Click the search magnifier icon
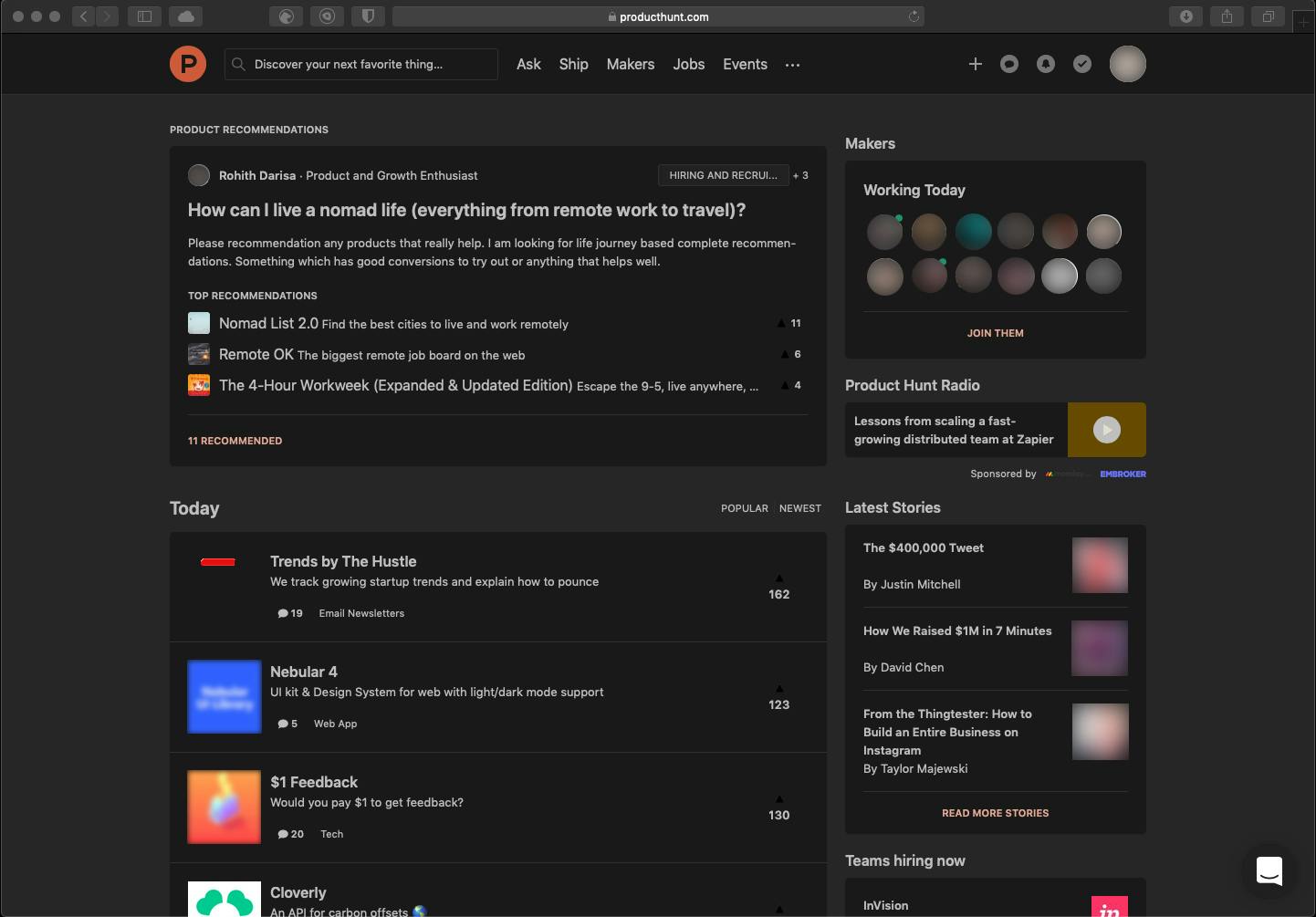Image resolution: width=1316 pixels, height=917 pixels. point(238,64)
